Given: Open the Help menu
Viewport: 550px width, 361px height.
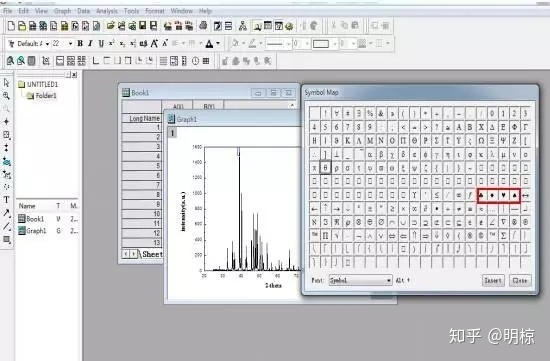Looking at the screenshot, I should click(205, 11).
